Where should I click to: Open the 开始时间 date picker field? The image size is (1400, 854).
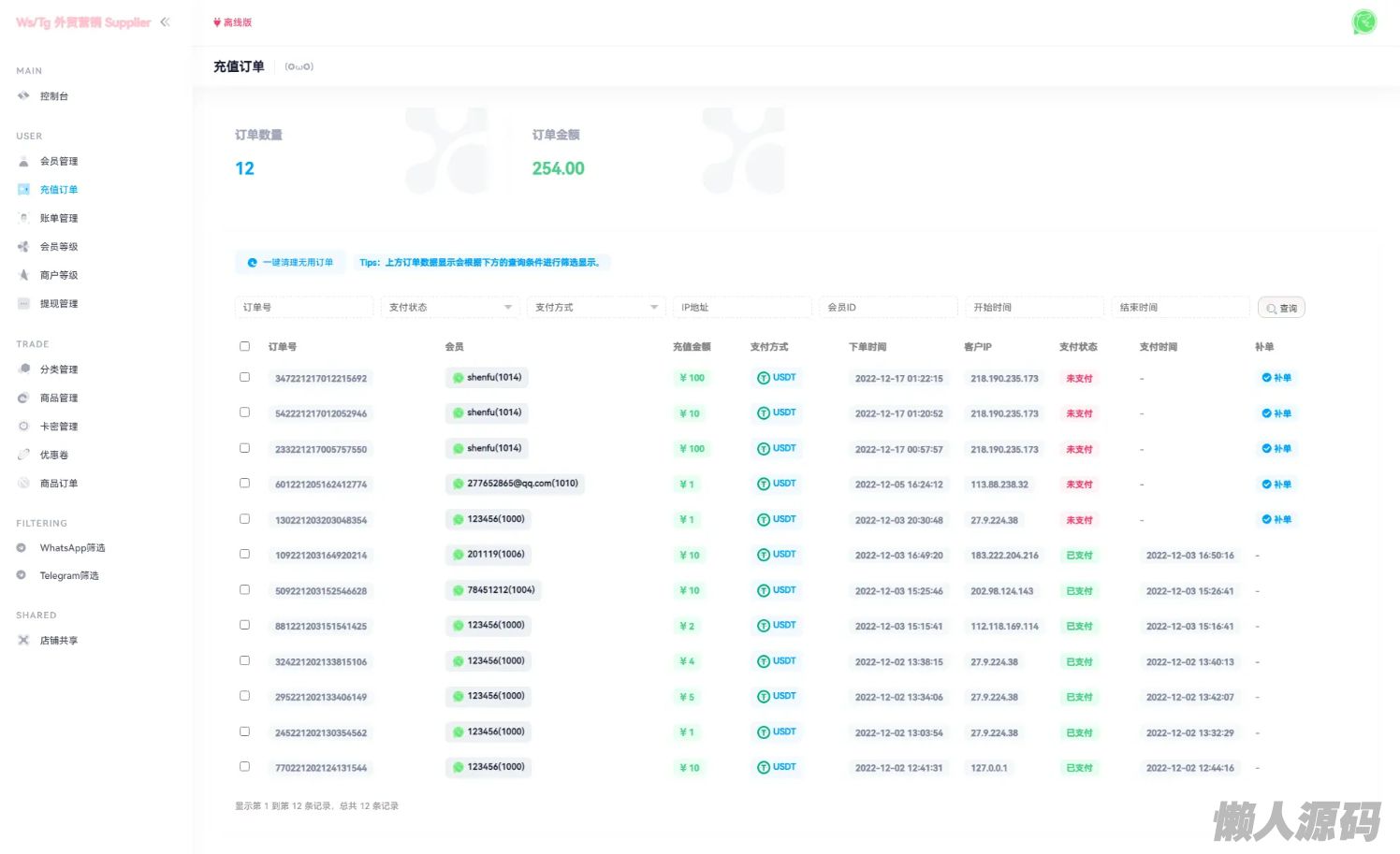pyautogui.click(x=1034, y=307)
